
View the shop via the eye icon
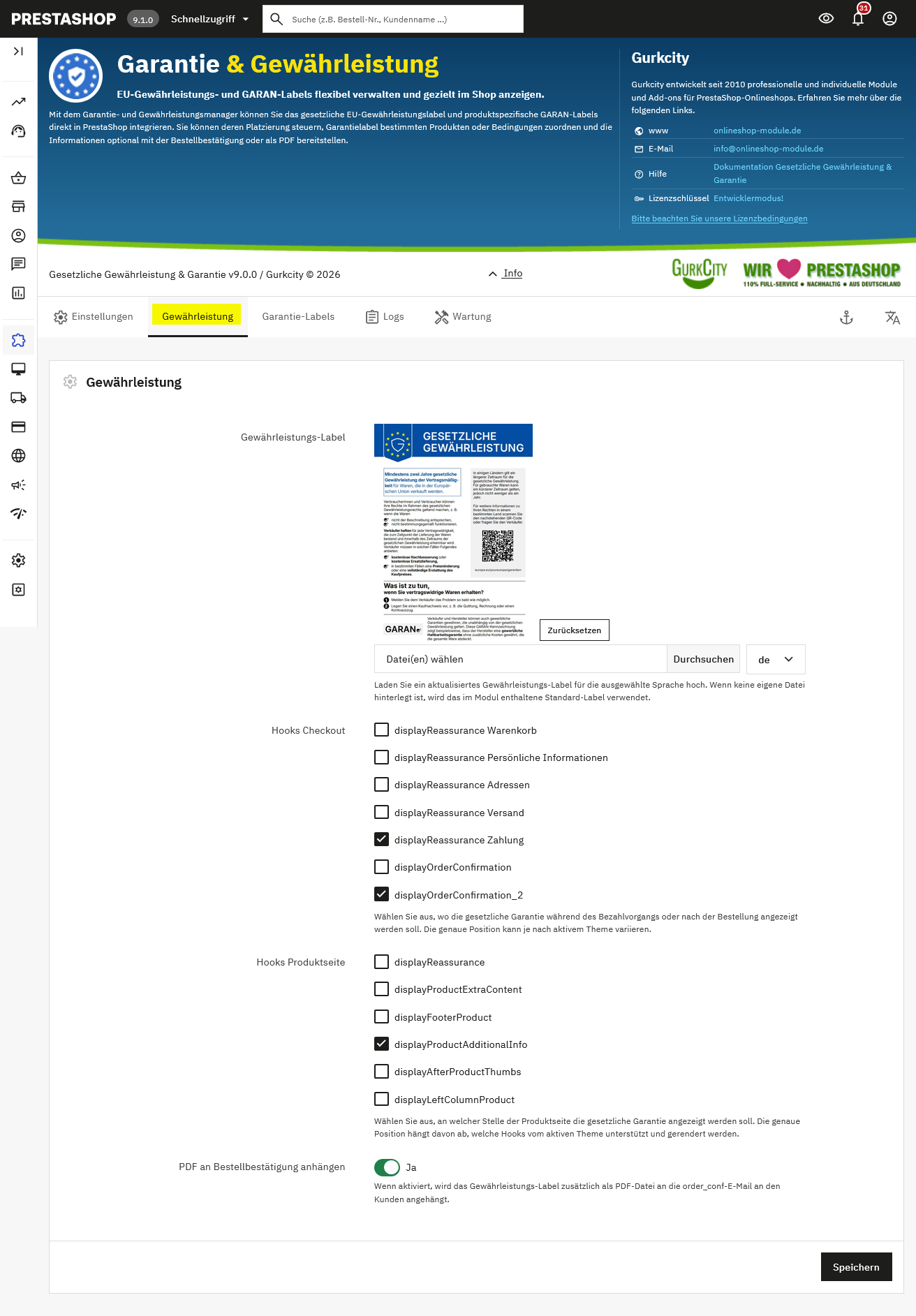(826, 19)
